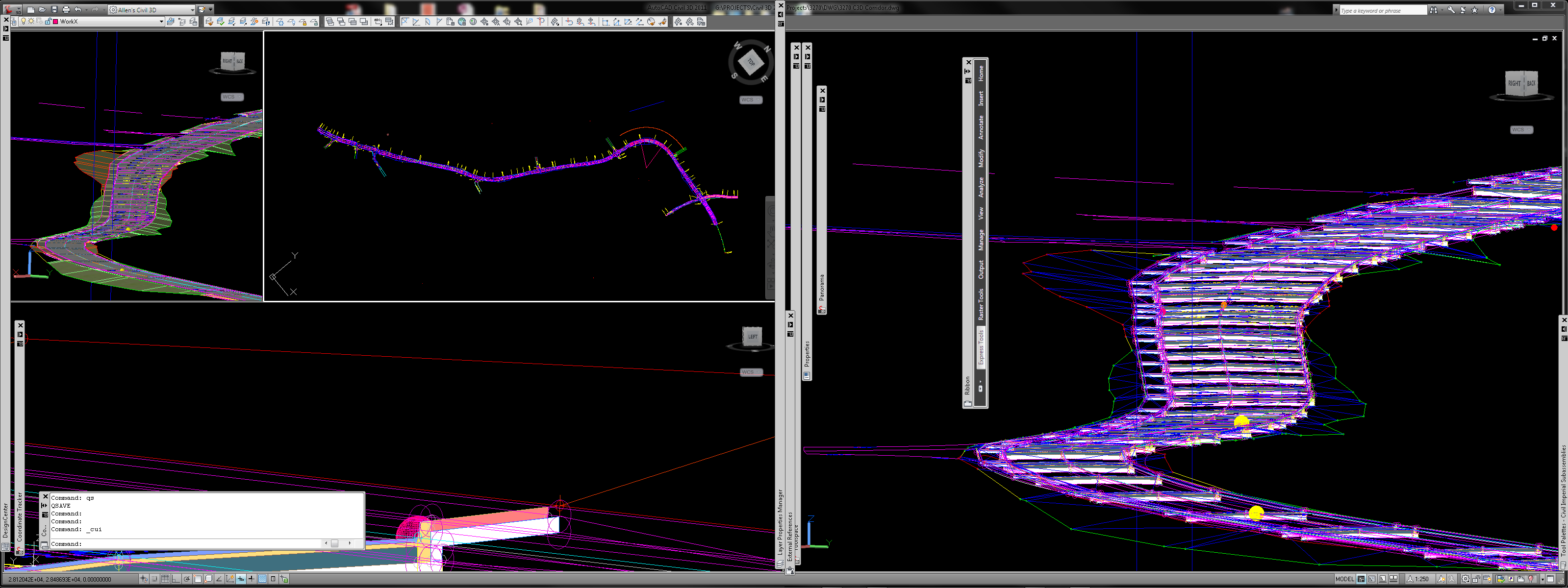Click the Favorites star icon in title bar
This screenshot has height=588, width=1568.
tap(1474, 10)
